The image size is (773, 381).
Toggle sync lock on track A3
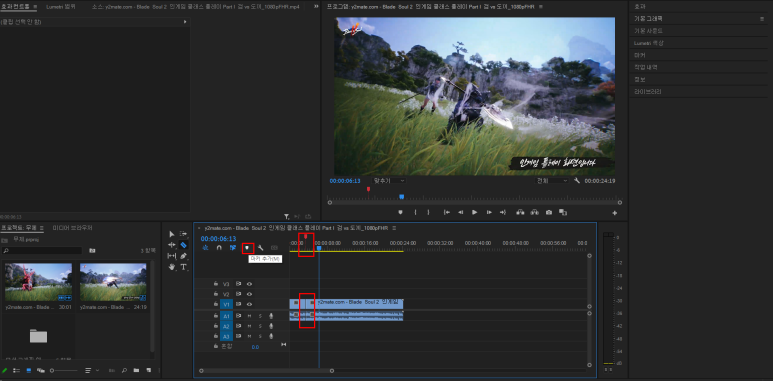pos(239,336)
